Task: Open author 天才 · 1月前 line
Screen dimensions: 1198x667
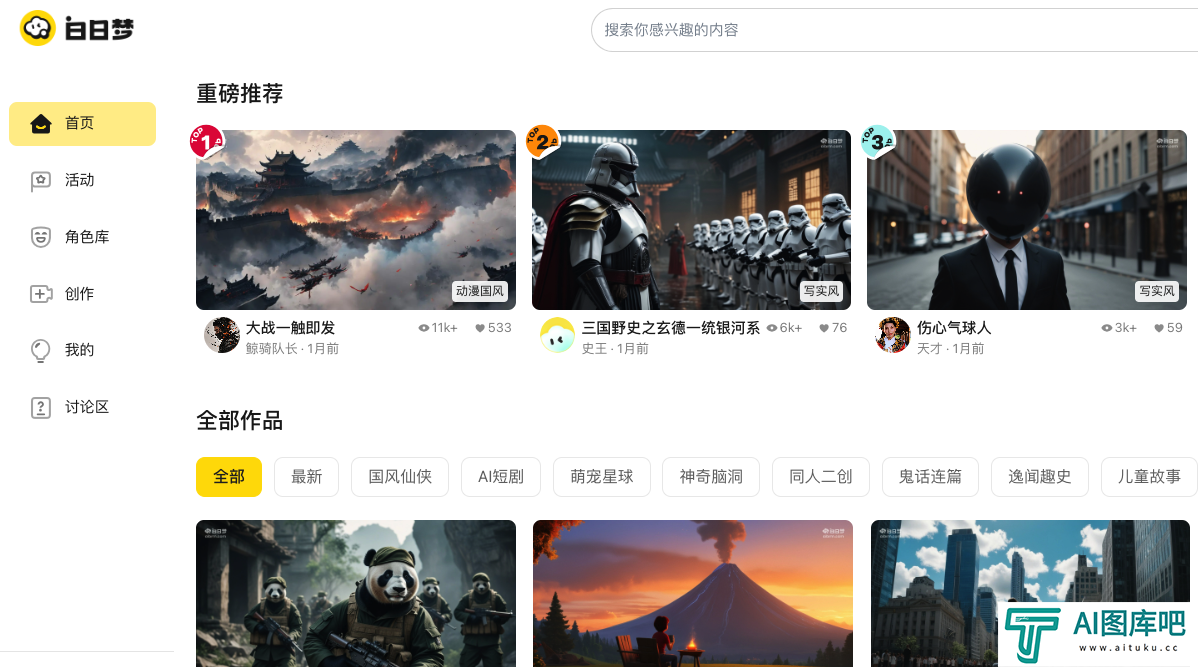Action: click(x=950, y=348)
